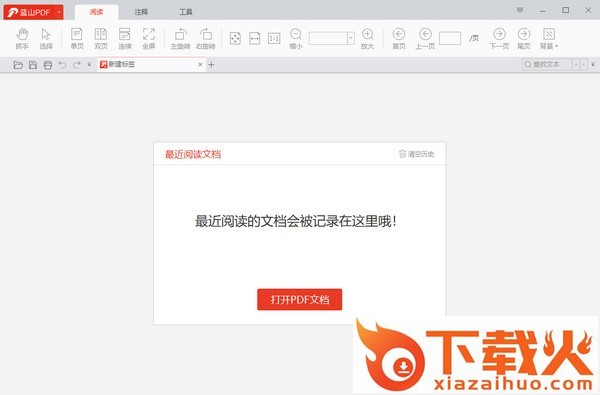Rotate page left (左旋转)
Image resolution: width=600 pixels, height=395 pixels.
(x=180, y=38)
